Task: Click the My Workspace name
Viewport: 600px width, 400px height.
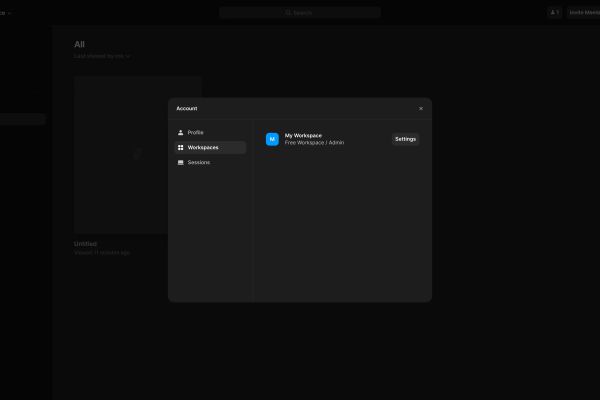Action: [303, 136]
